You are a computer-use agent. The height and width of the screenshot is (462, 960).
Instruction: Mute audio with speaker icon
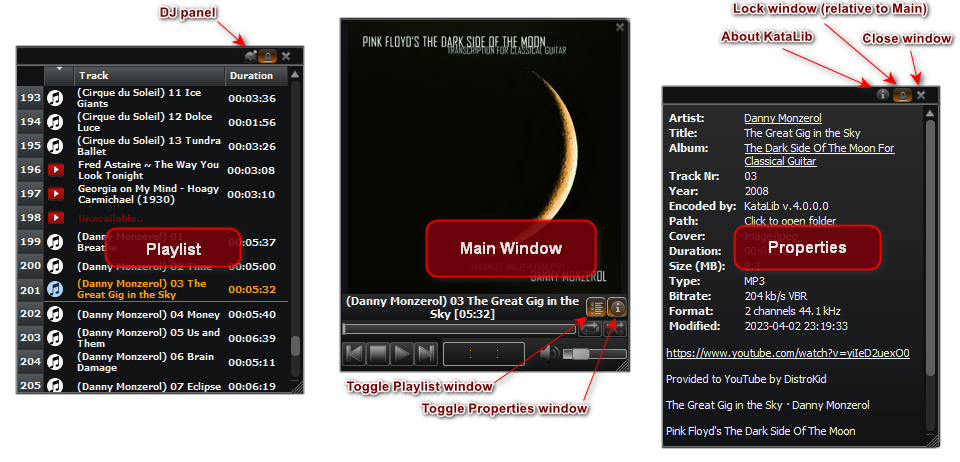549,354
